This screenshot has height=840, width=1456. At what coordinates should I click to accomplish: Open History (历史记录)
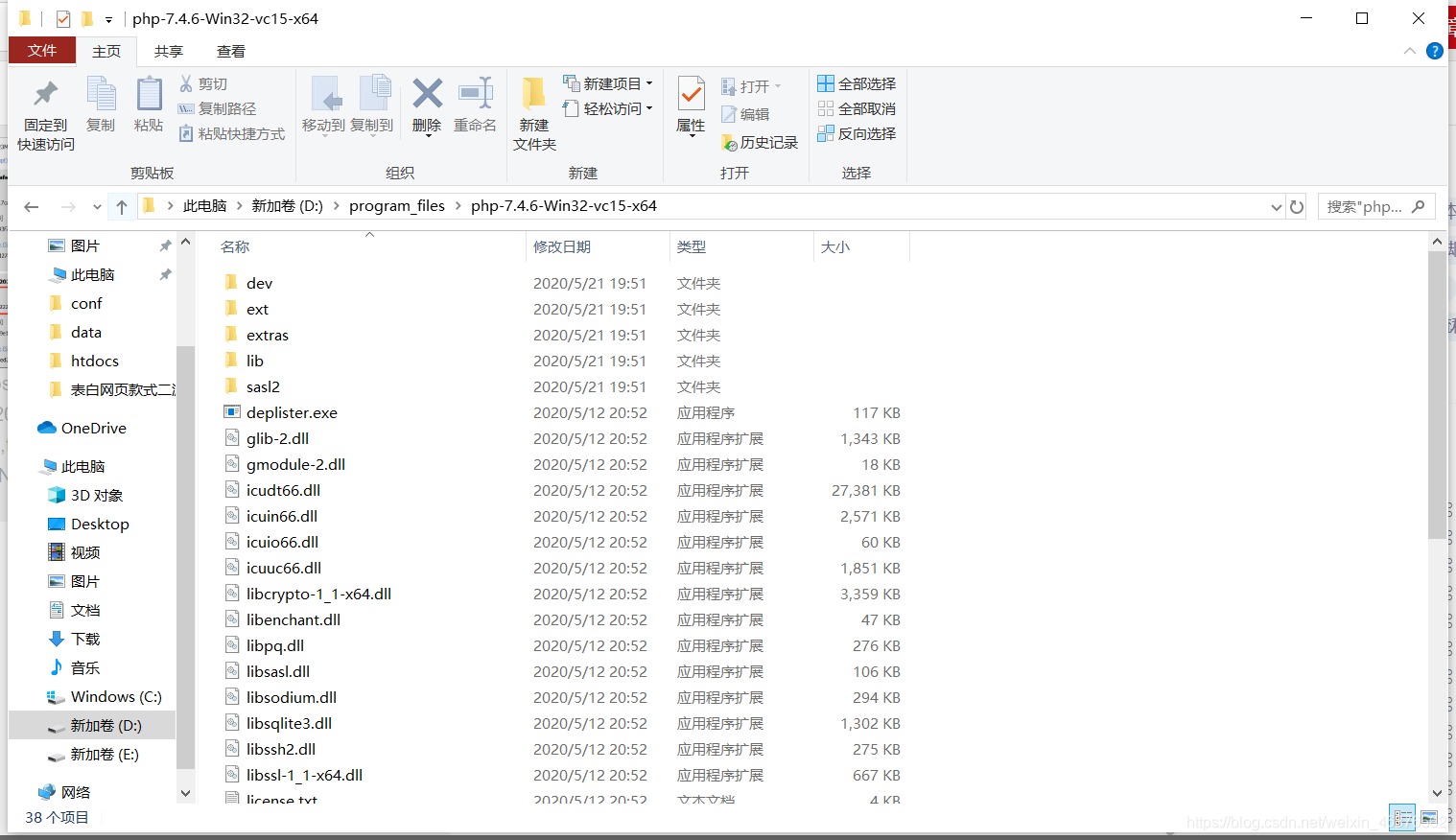[759, 142]
